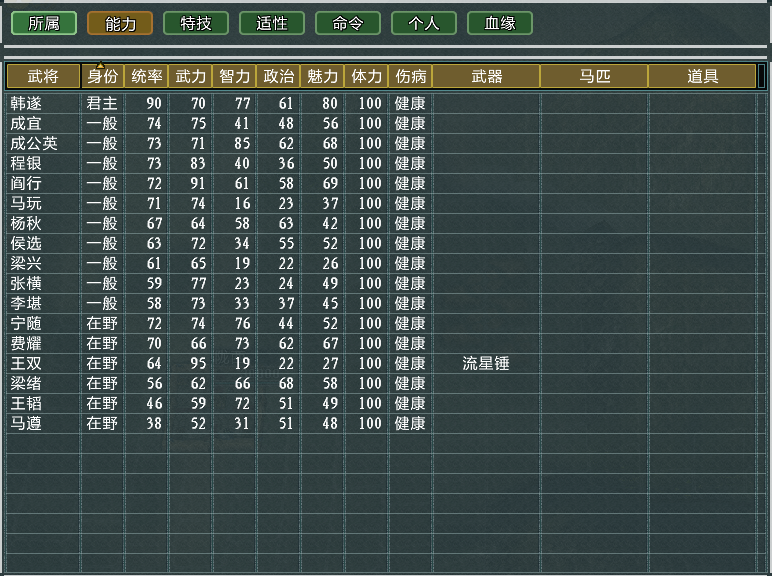Viewport: 772px width, 576px height.
Task: Click 王韬's 智力 value 72
Action: point(242,404)
